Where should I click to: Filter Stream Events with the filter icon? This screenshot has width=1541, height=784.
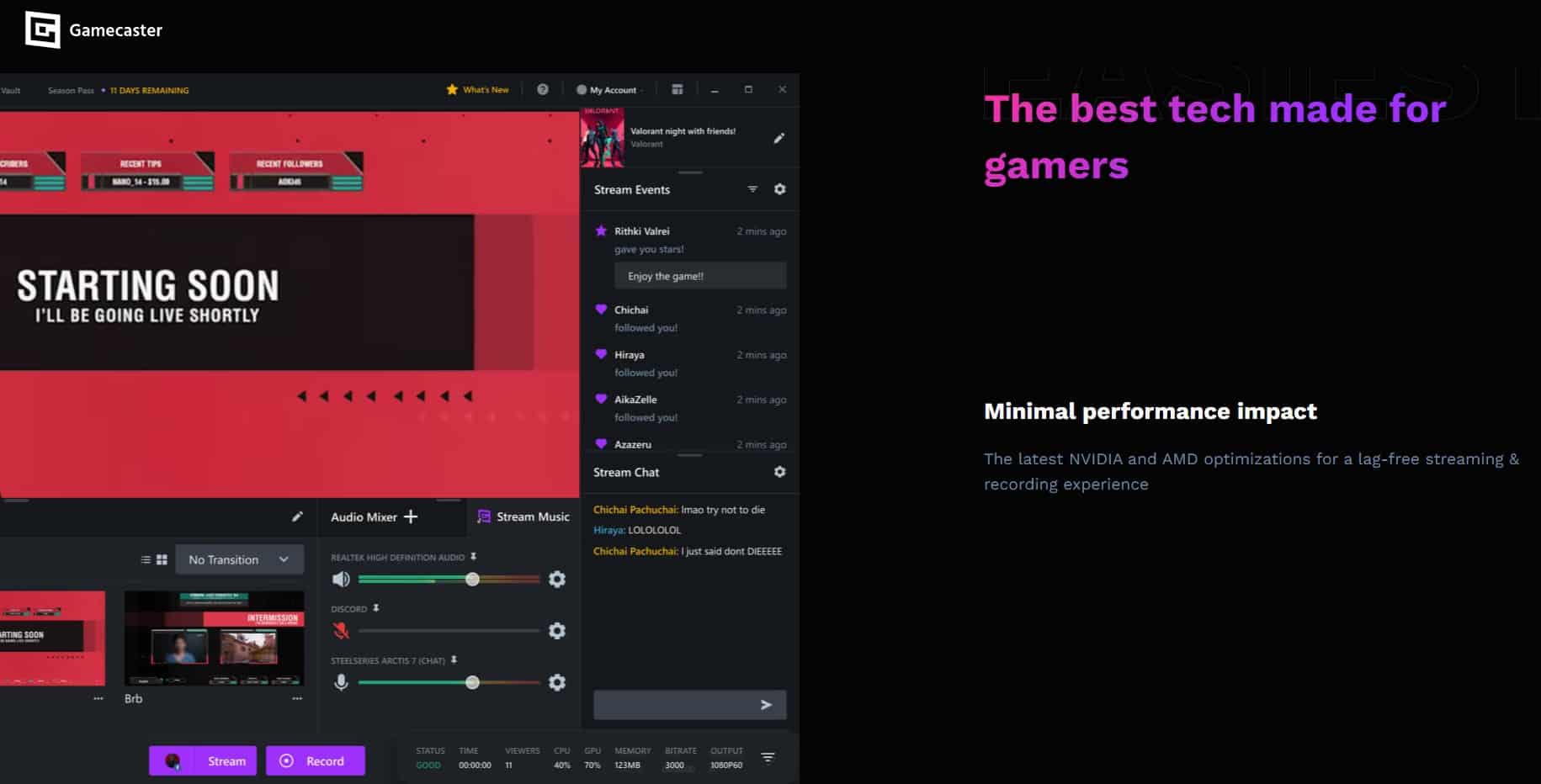(x=752, y=189)
